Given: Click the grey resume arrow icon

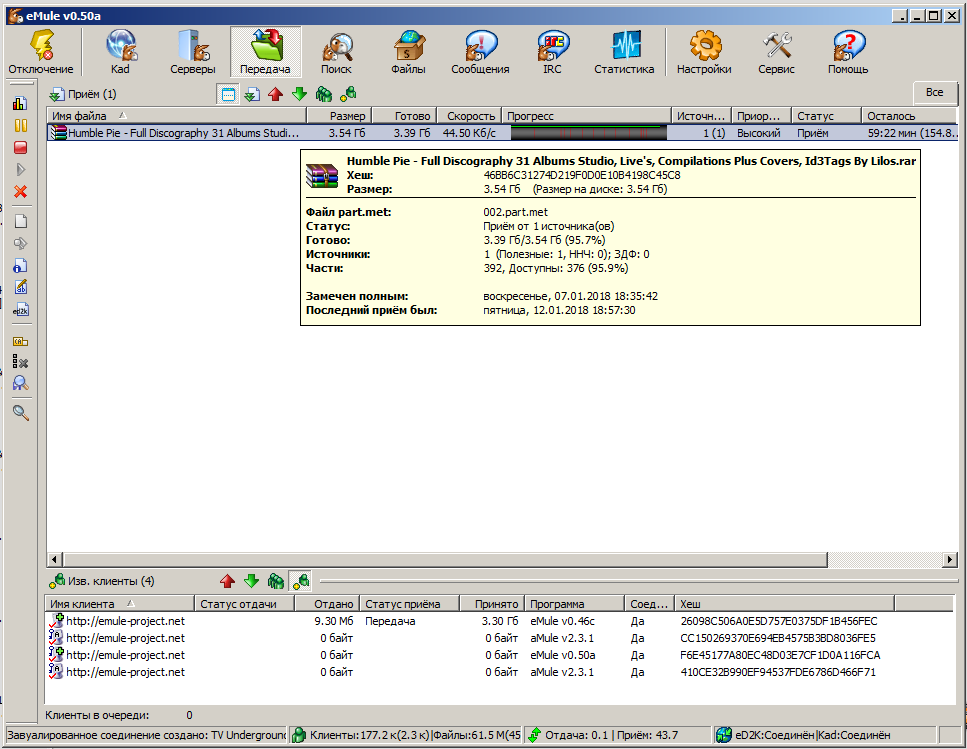Looking at the screenshot, I should (20, 170).
